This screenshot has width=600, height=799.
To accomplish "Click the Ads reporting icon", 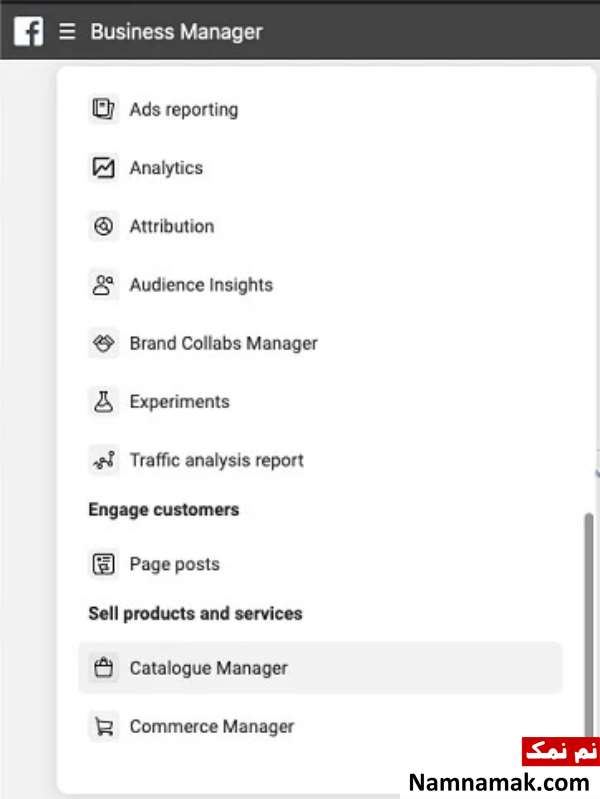I will [x=103, y=109].
